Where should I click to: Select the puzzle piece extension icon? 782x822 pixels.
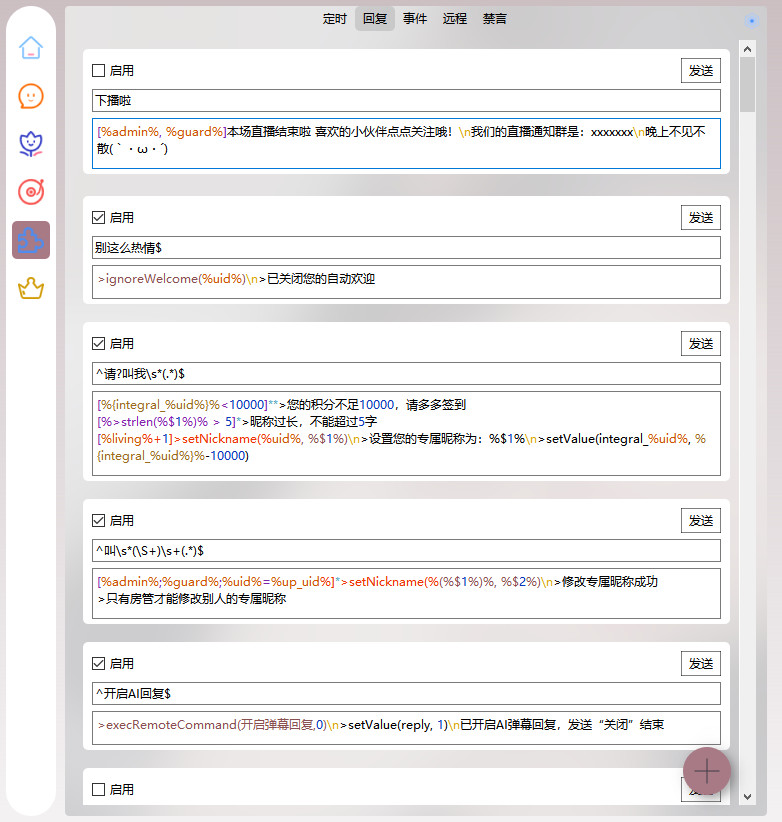(x=31, y=240)
